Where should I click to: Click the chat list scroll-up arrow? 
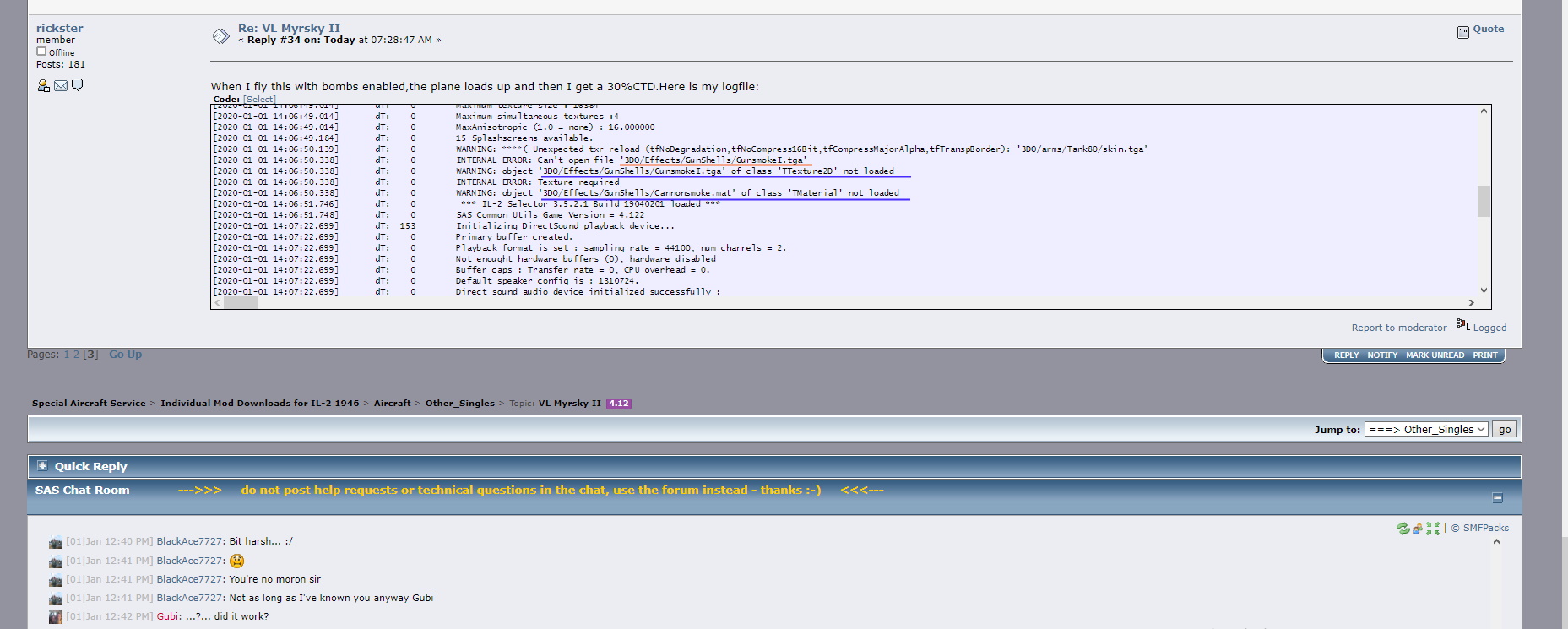pyautogui.click(x=1496, y=542)
